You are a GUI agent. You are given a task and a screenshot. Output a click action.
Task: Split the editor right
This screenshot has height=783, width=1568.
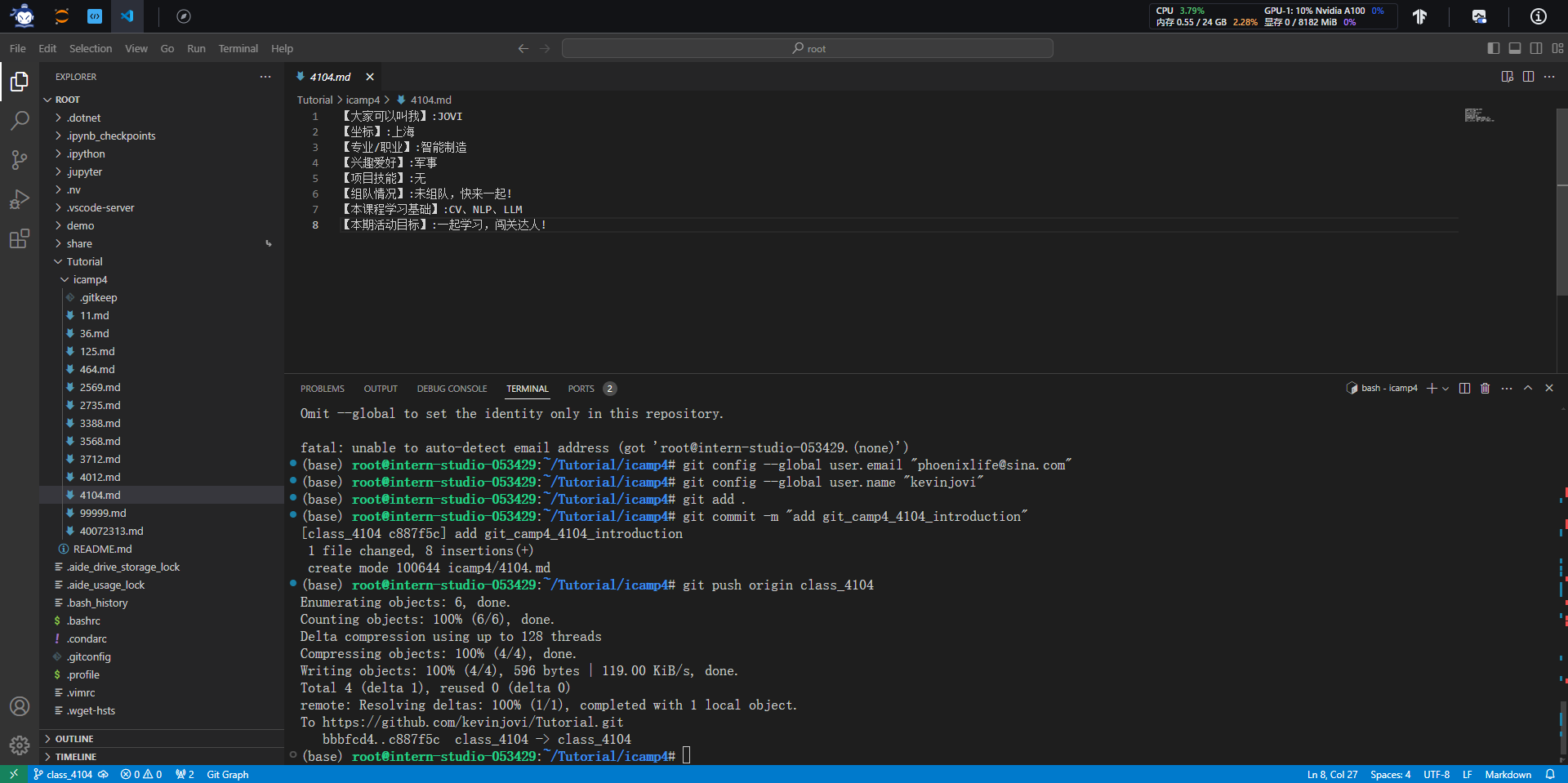click(1528, 77)
